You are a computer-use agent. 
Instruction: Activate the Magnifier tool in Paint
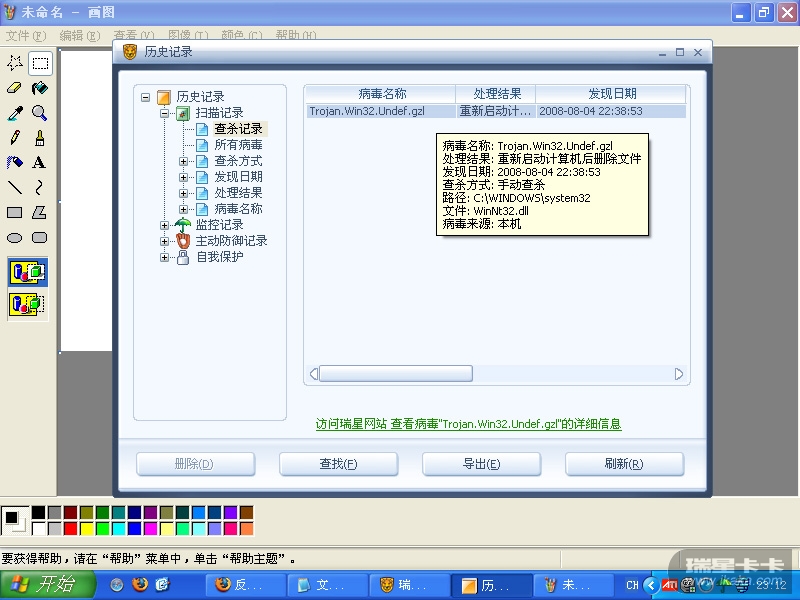[40, 113]
